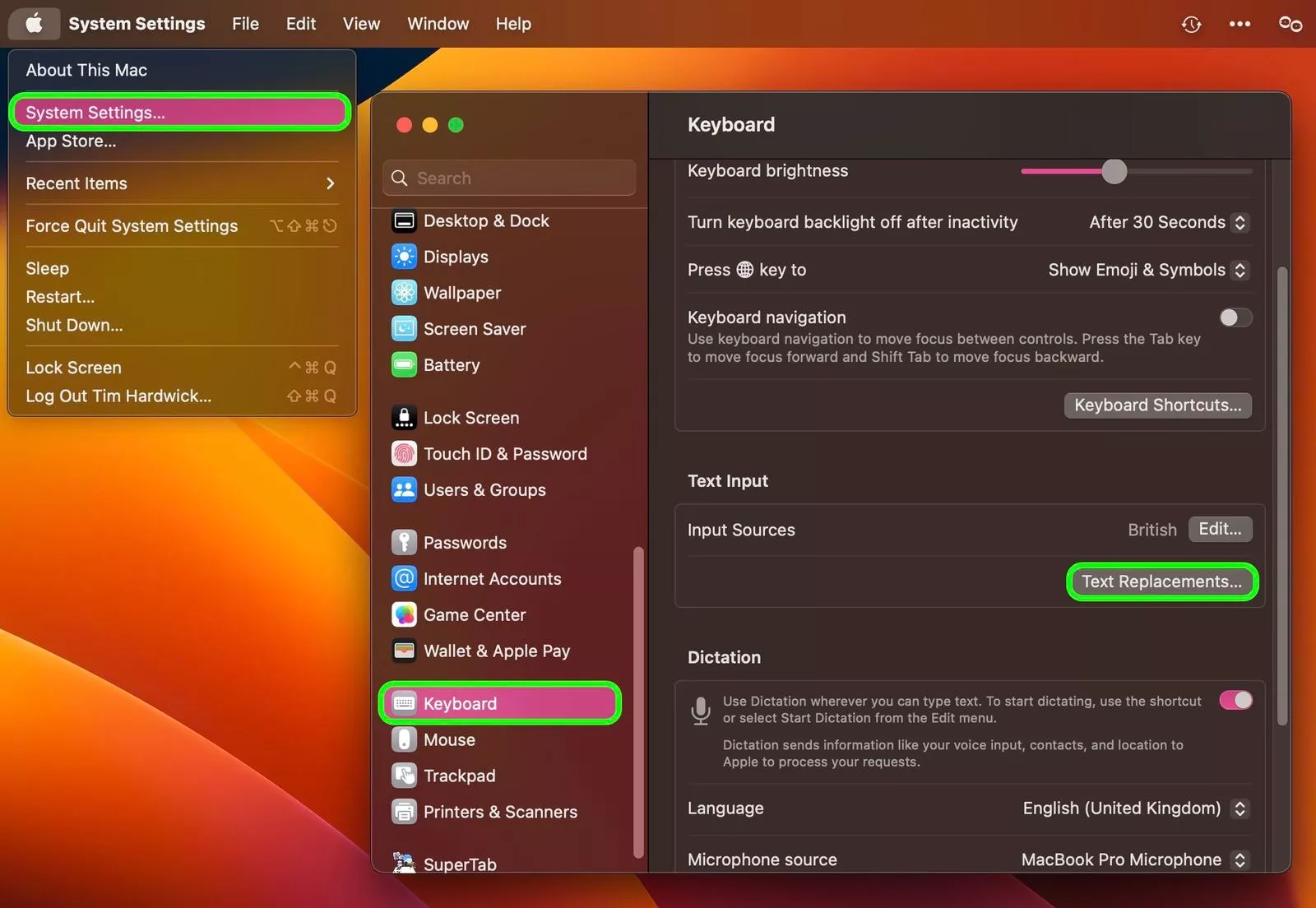This screenshot has height=908, width=1316.
Task: Click the Lock Screen padlock icon
Action: pos(404,418)
